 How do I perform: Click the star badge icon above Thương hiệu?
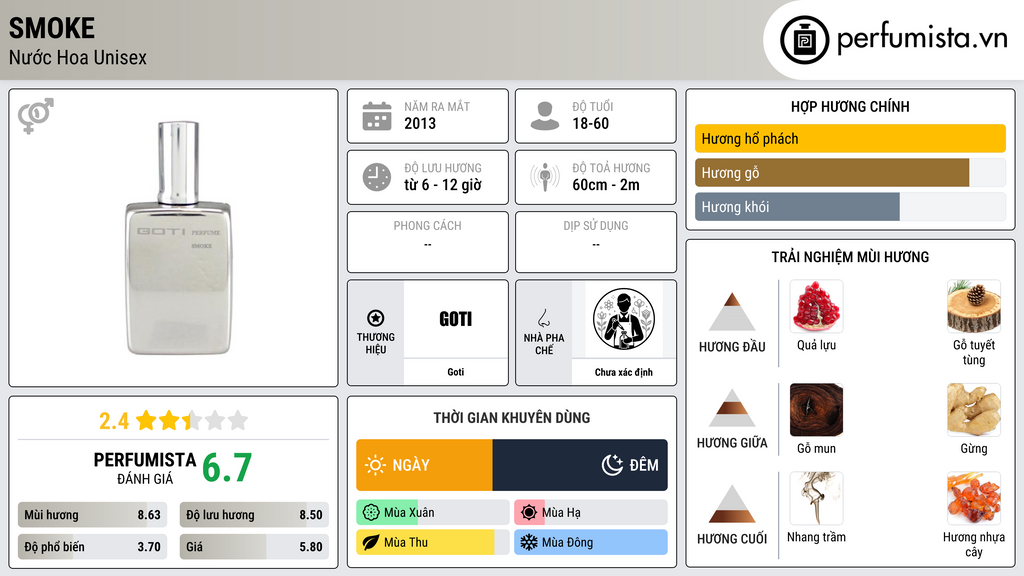click(376, 318)
